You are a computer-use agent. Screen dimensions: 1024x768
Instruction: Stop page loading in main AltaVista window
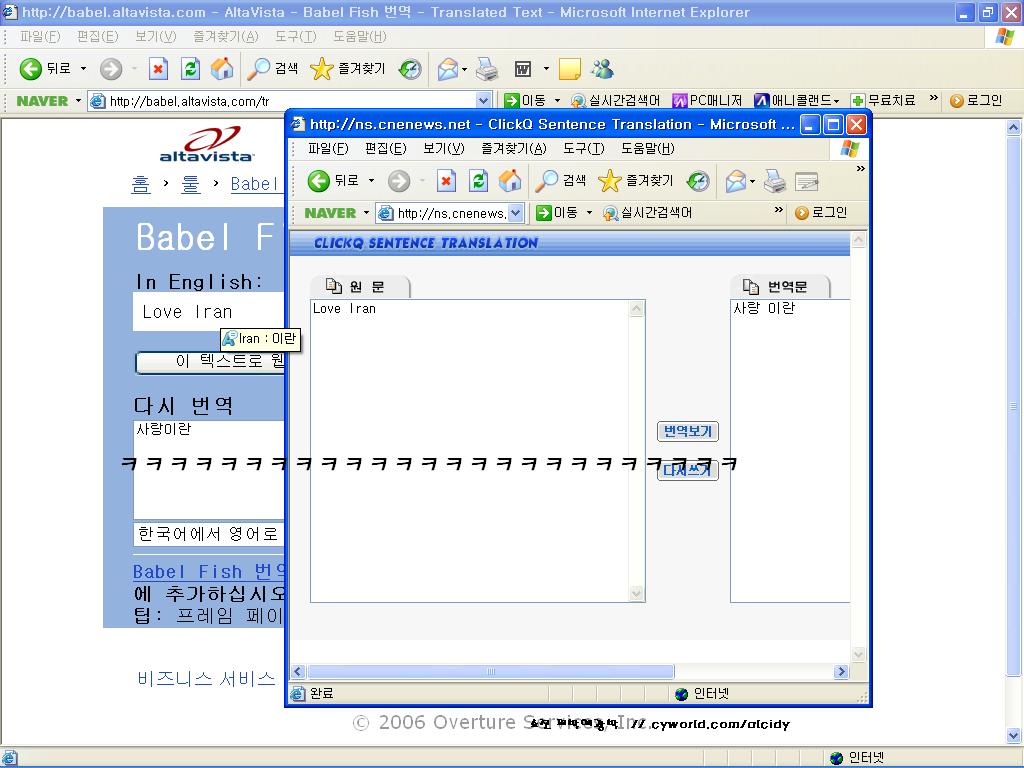pos(158,69)
